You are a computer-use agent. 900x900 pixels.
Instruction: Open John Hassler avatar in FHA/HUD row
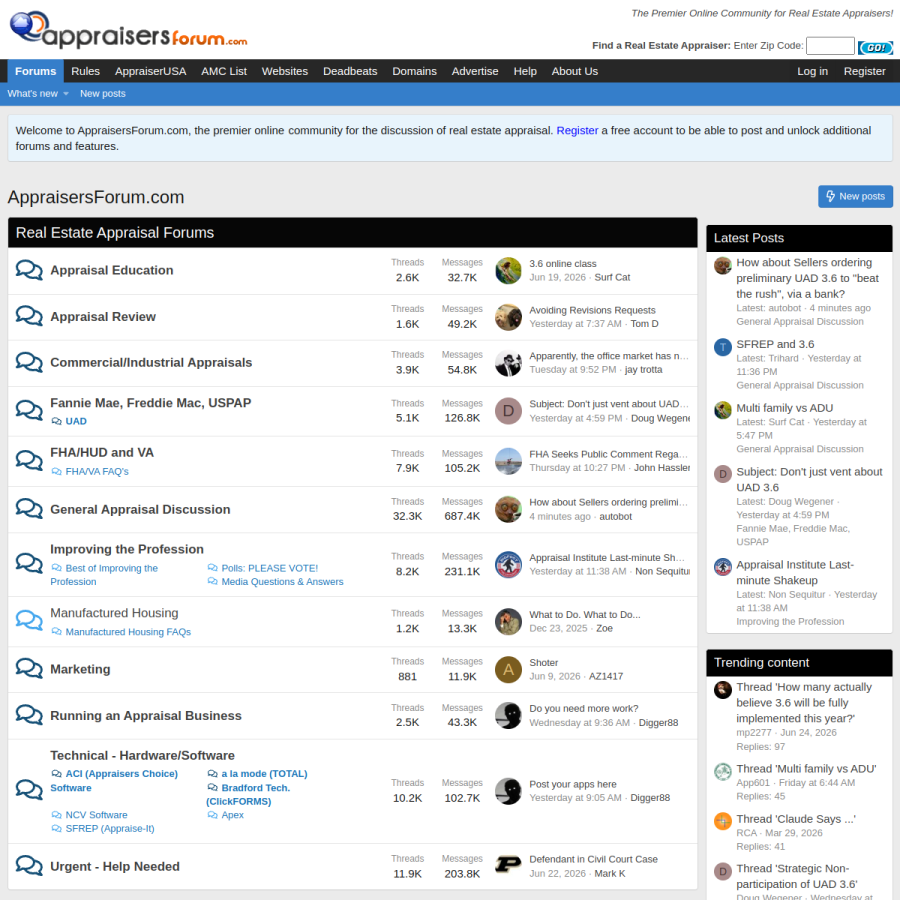click(508, 461)
